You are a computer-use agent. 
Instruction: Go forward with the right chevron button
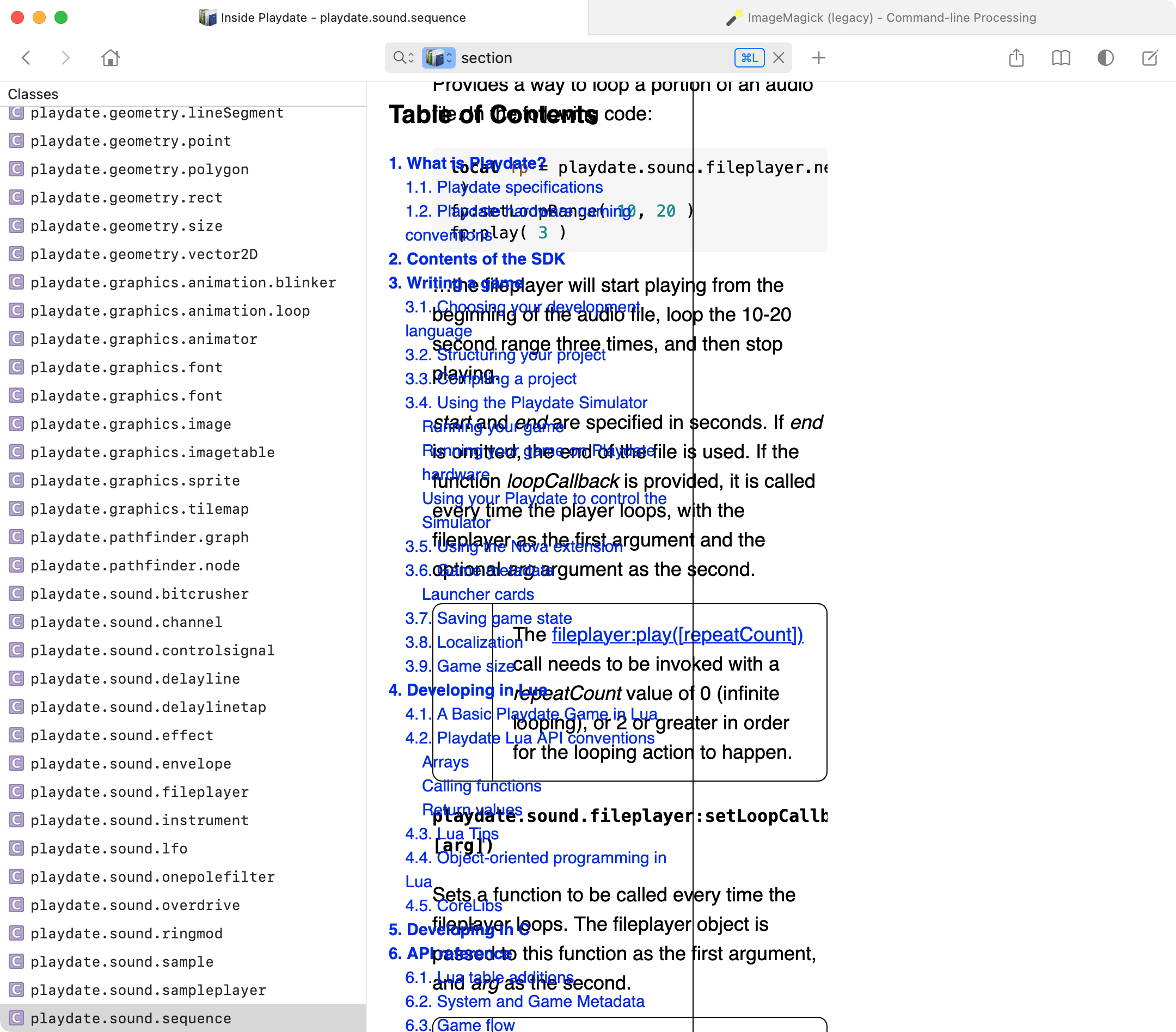(x=65, y=58)
